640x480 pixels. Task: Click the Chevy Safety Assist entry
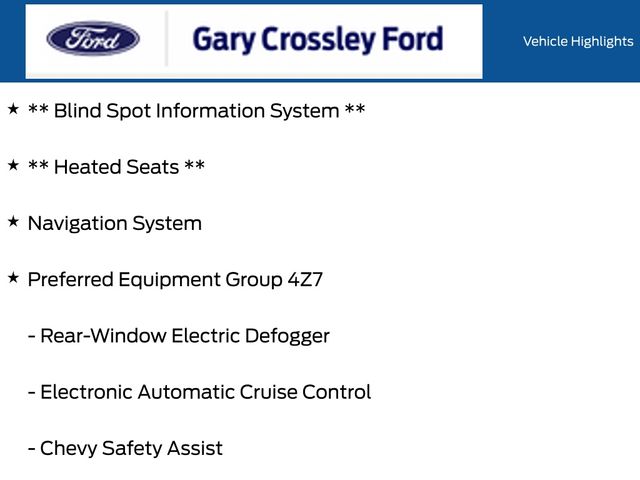click(x=125, y=449)
